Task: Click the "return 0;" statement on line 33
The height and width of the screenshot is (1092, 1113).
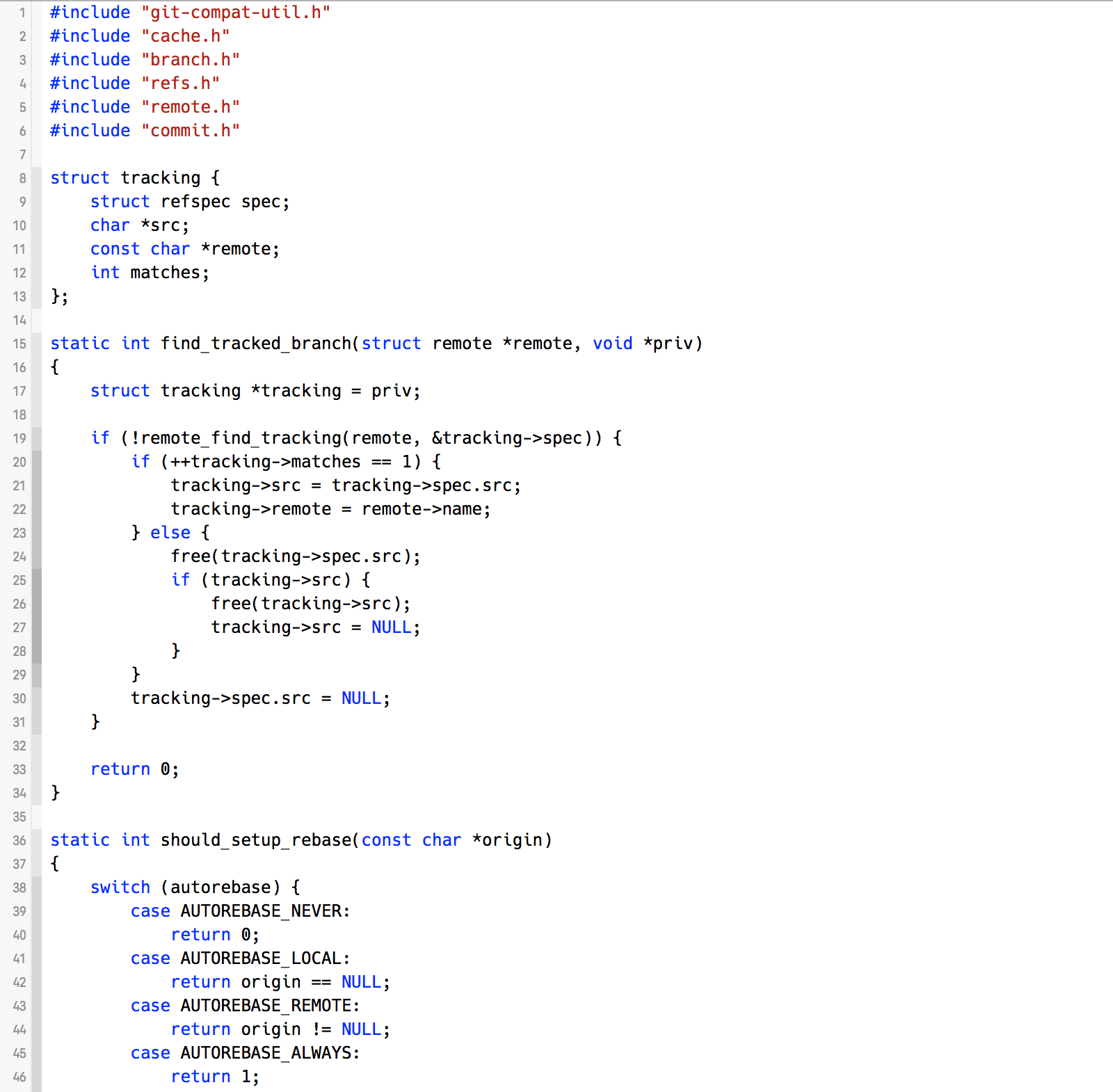Action: click(x=135, y=769)
